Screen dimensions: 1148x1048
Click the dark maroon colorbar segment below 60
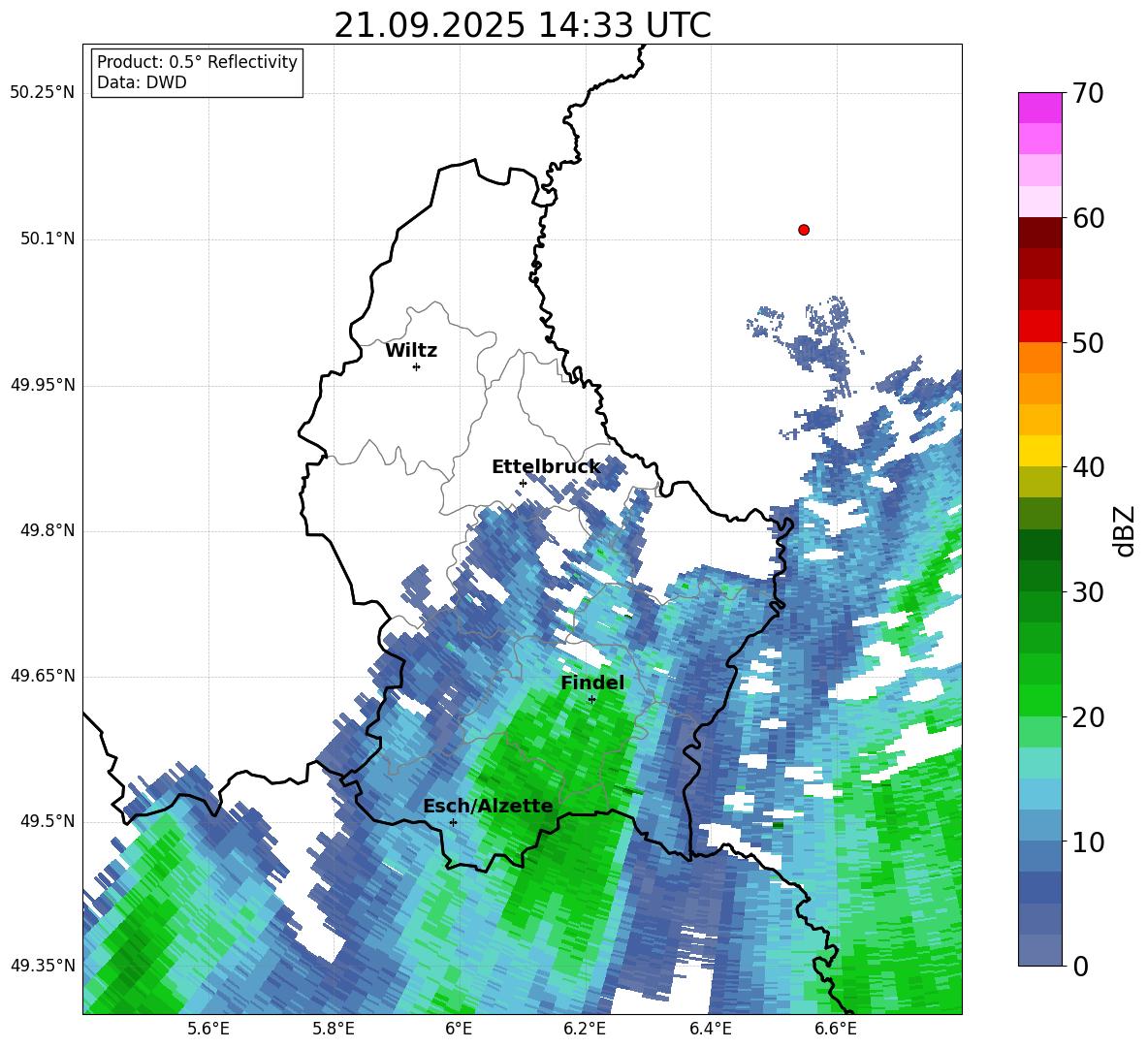tap(1039, 232)
